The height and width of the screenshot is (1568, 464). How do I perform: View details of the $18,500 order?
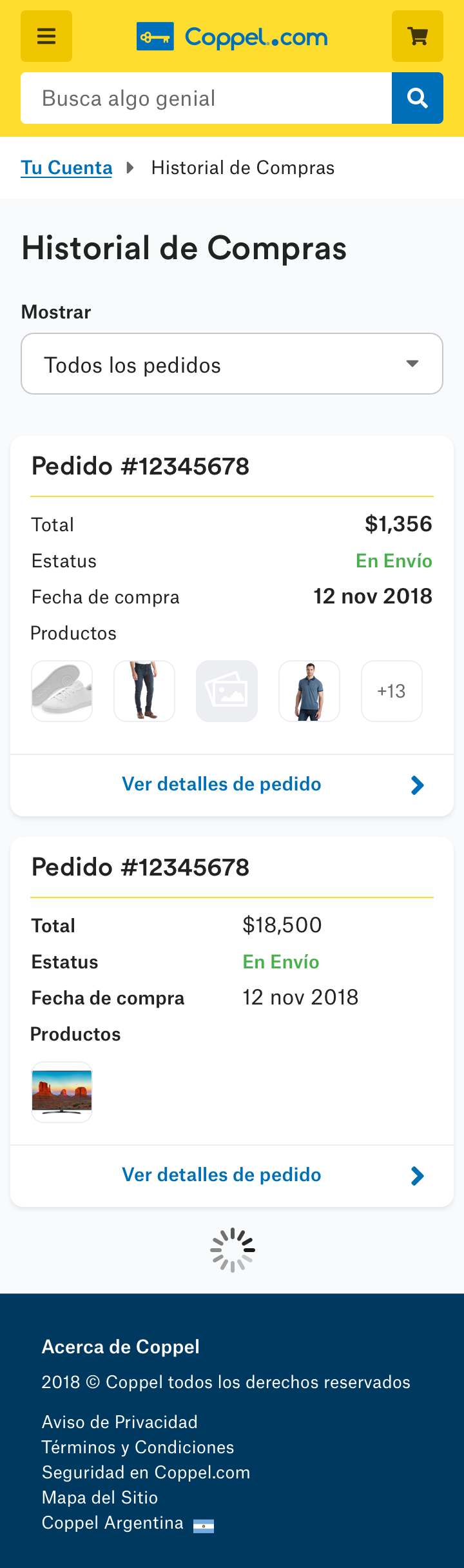coord(222,1175)
